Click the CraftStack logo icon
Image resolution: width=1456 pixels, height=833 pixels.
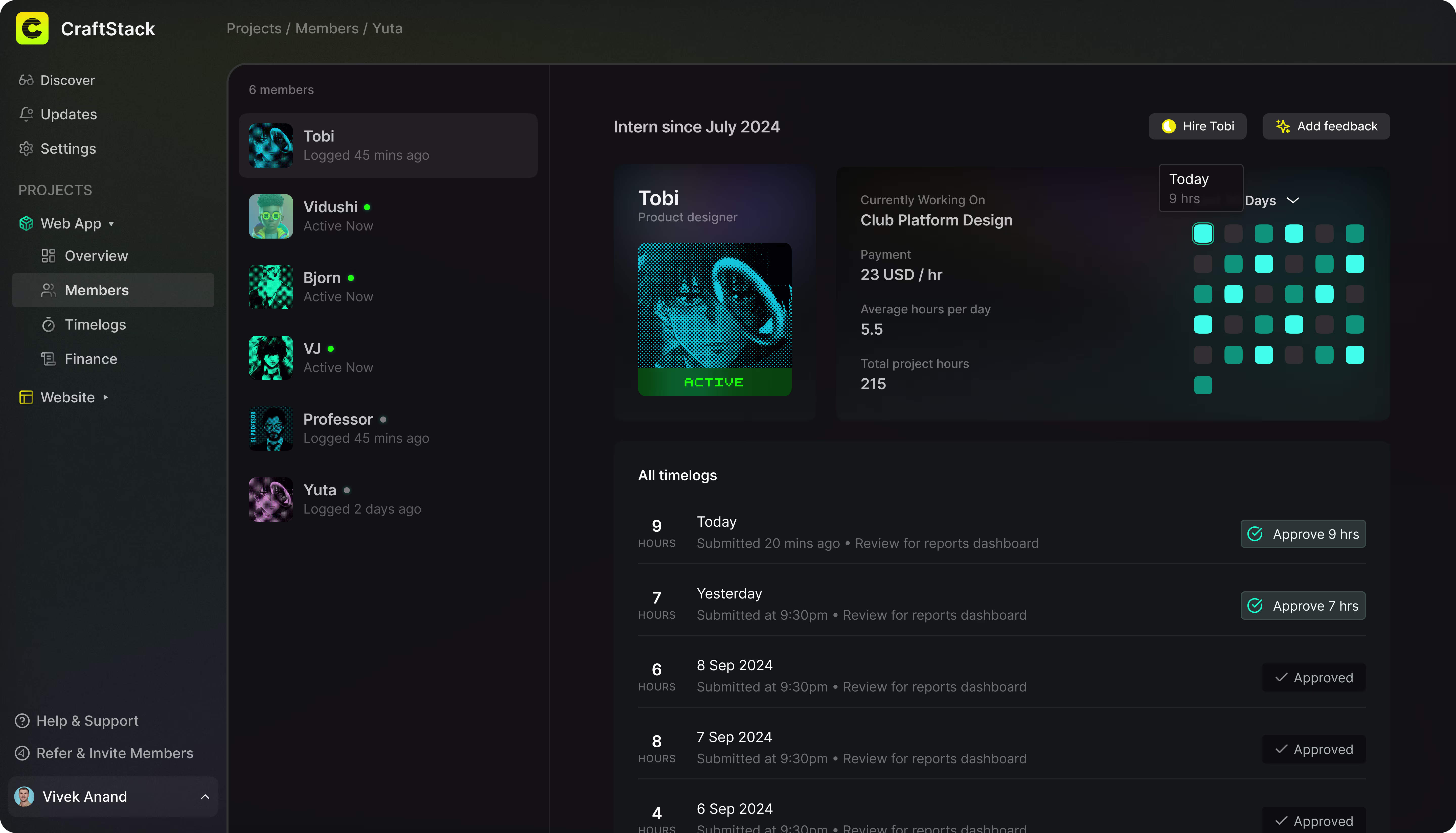coord(32,28)
